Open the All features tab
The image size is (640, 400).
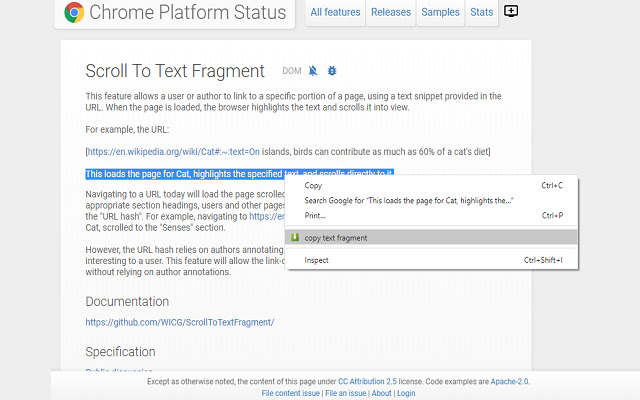(x=335, y=13)
